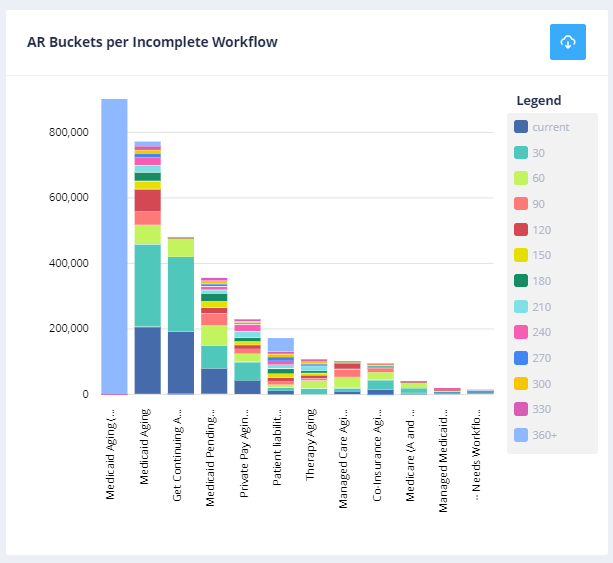Click the '210' legend item

point(540,307)
